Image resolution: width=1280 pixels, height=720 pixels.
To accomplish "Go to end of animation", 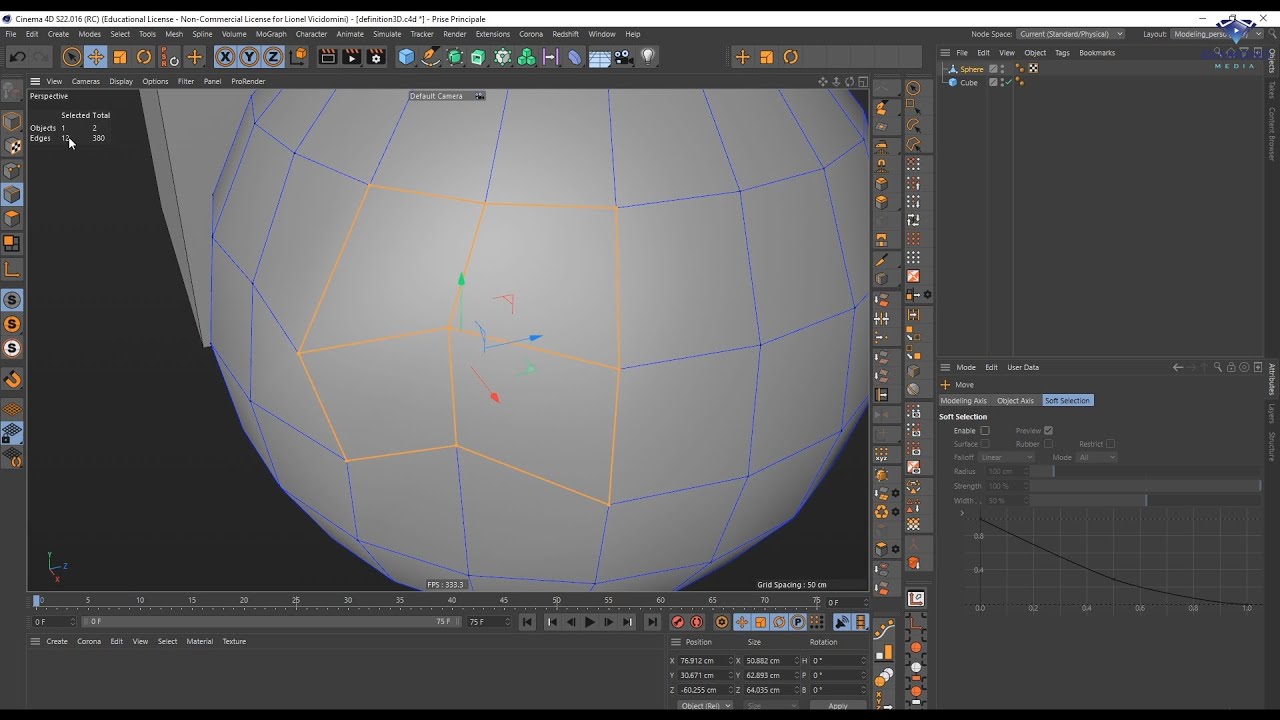I will click(x=652, y=622).
